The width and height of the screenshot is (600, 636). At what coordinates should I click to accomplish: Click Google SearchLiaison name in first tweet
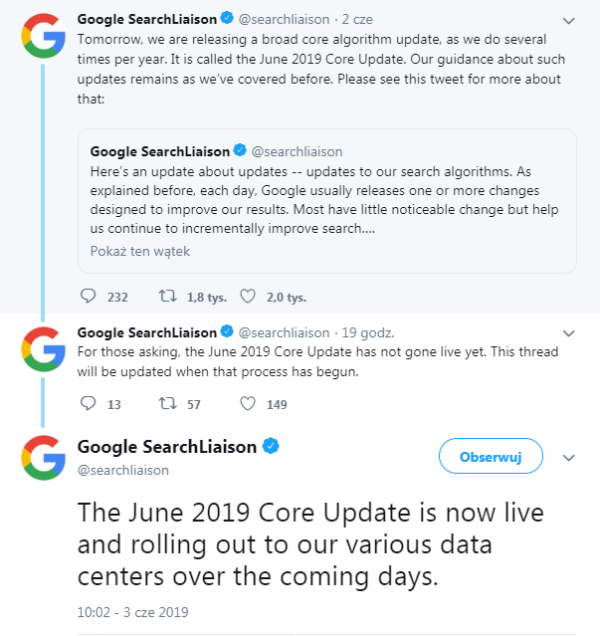coord(146,19)
